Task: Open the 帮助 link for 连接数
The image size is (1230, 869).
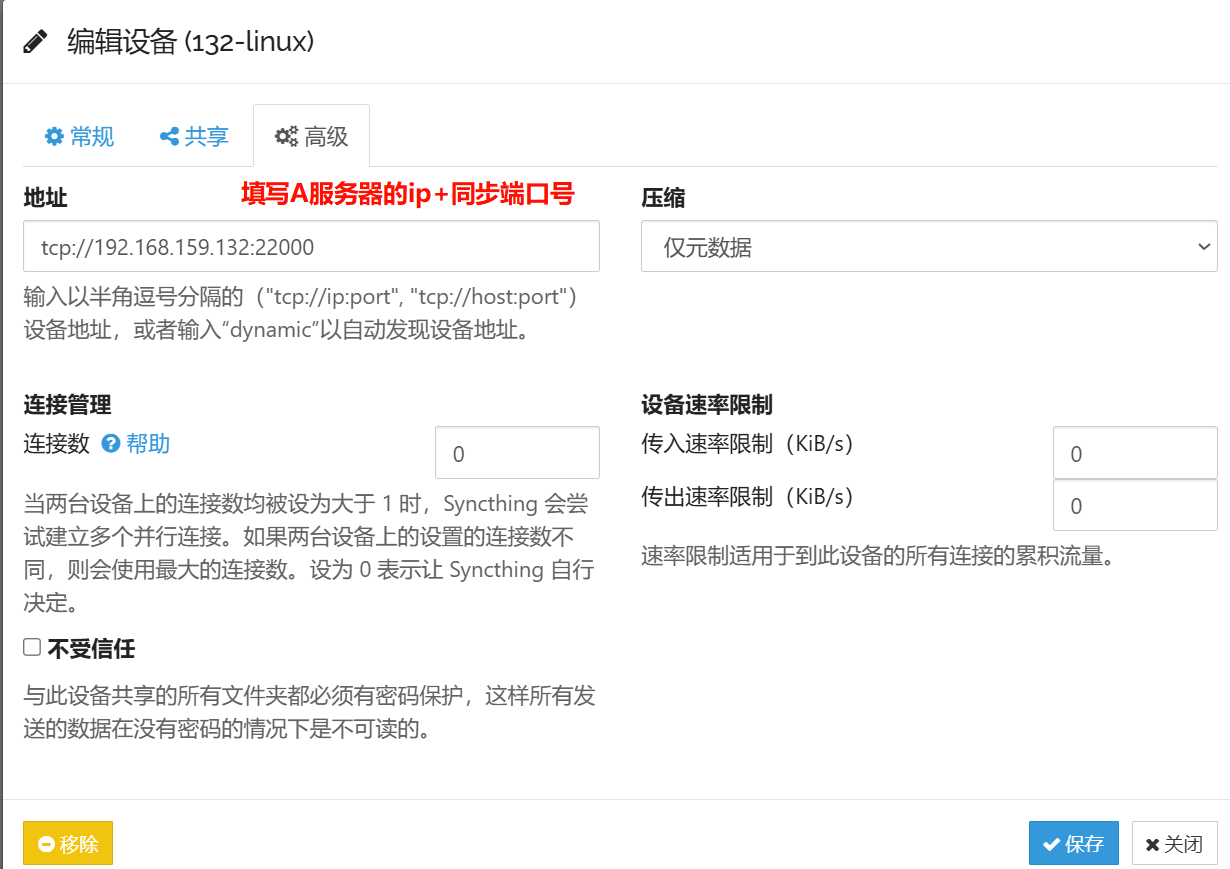Action: (148, 444)
